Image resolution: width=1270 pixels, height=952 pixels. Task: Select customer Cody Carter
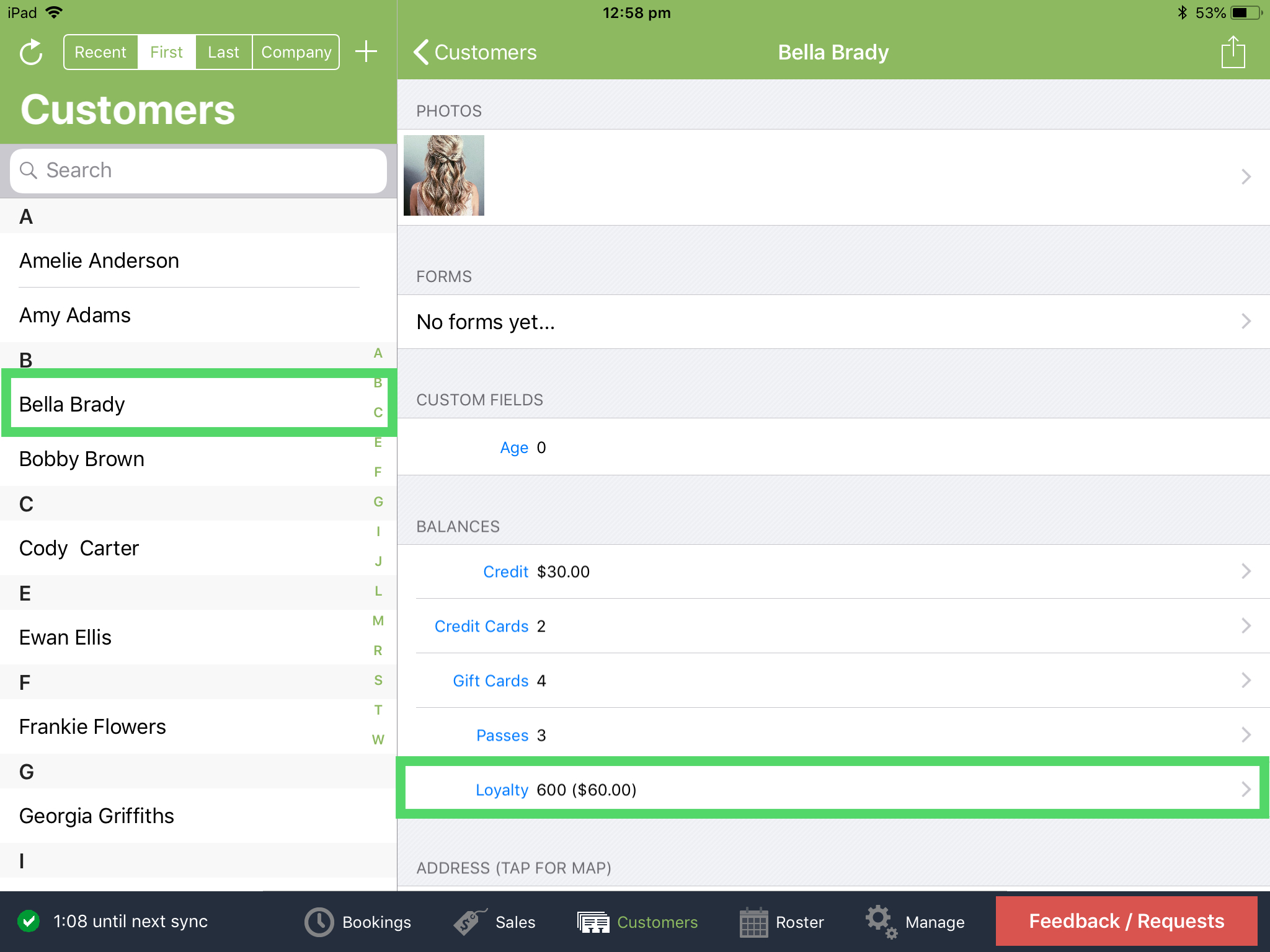click(198, 548)
